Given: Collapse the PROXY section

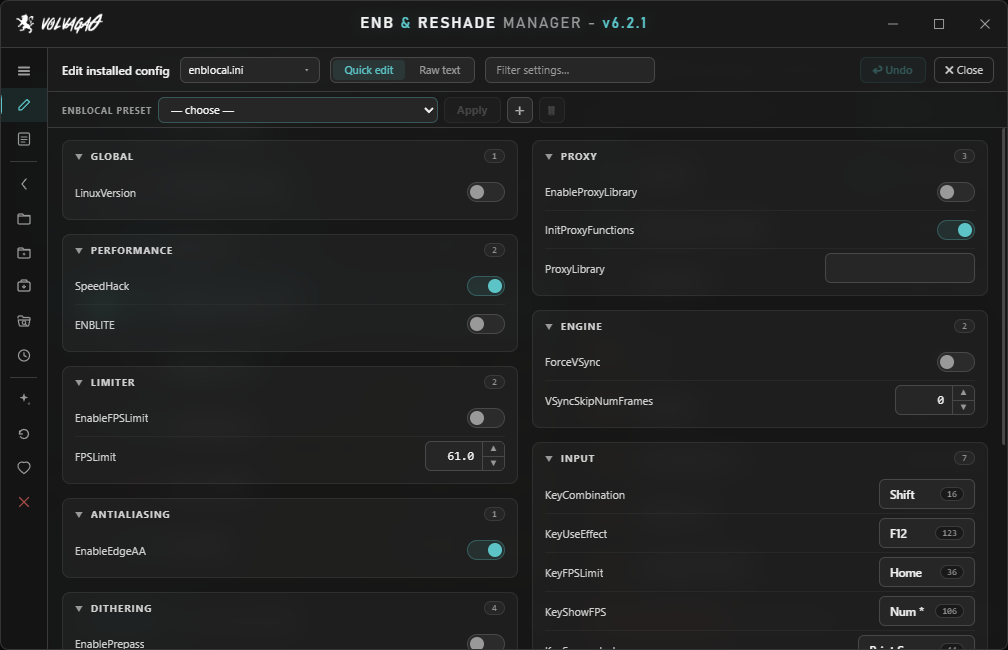Looking at the screenshot, I should (x=549, y=157).
